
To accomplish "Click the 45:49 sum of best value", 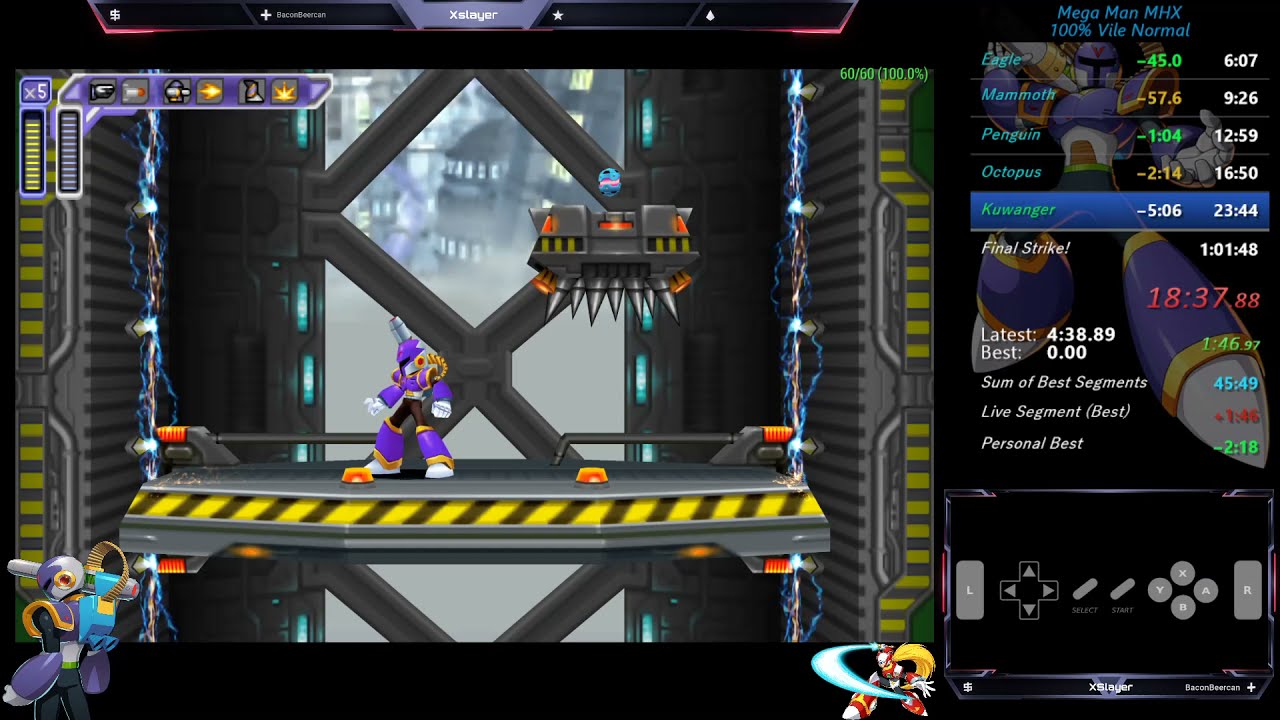I will coord(1236,383).
